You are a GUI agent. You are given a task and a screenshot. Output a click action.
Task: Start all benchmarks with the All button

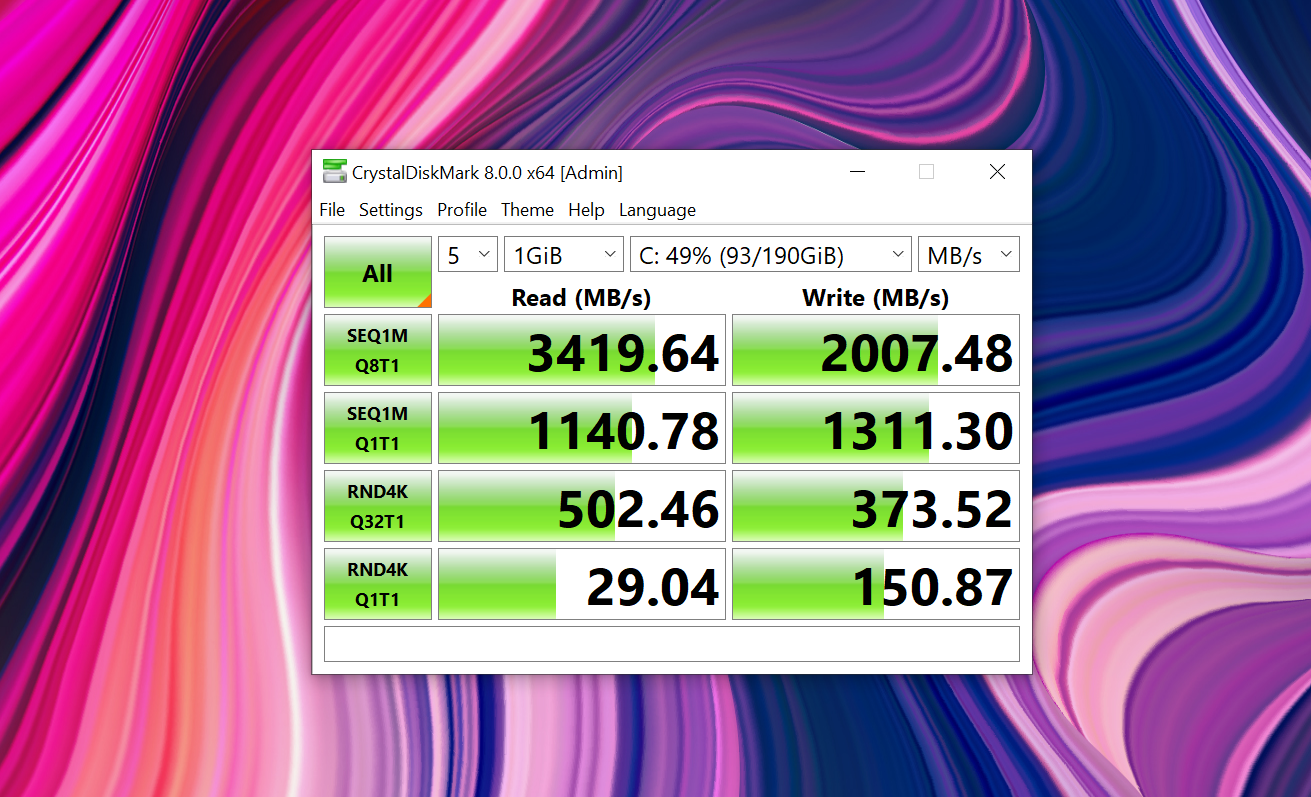(378, 272)
